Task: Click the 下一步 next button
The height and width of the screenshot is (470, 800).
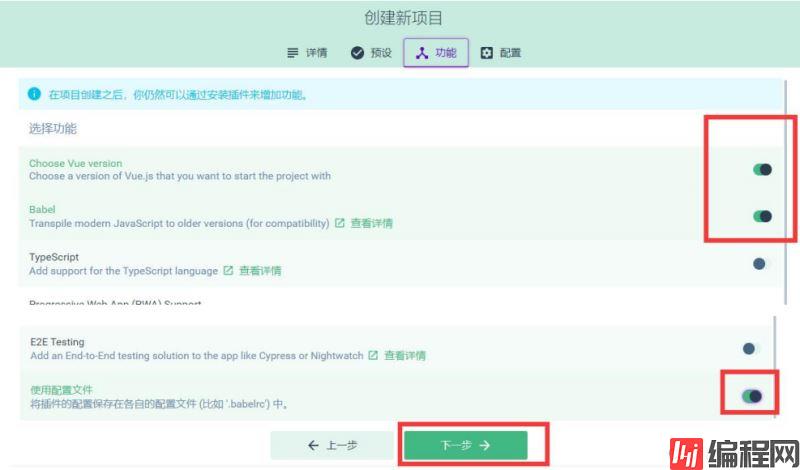Action: click(x=465, y=446)
